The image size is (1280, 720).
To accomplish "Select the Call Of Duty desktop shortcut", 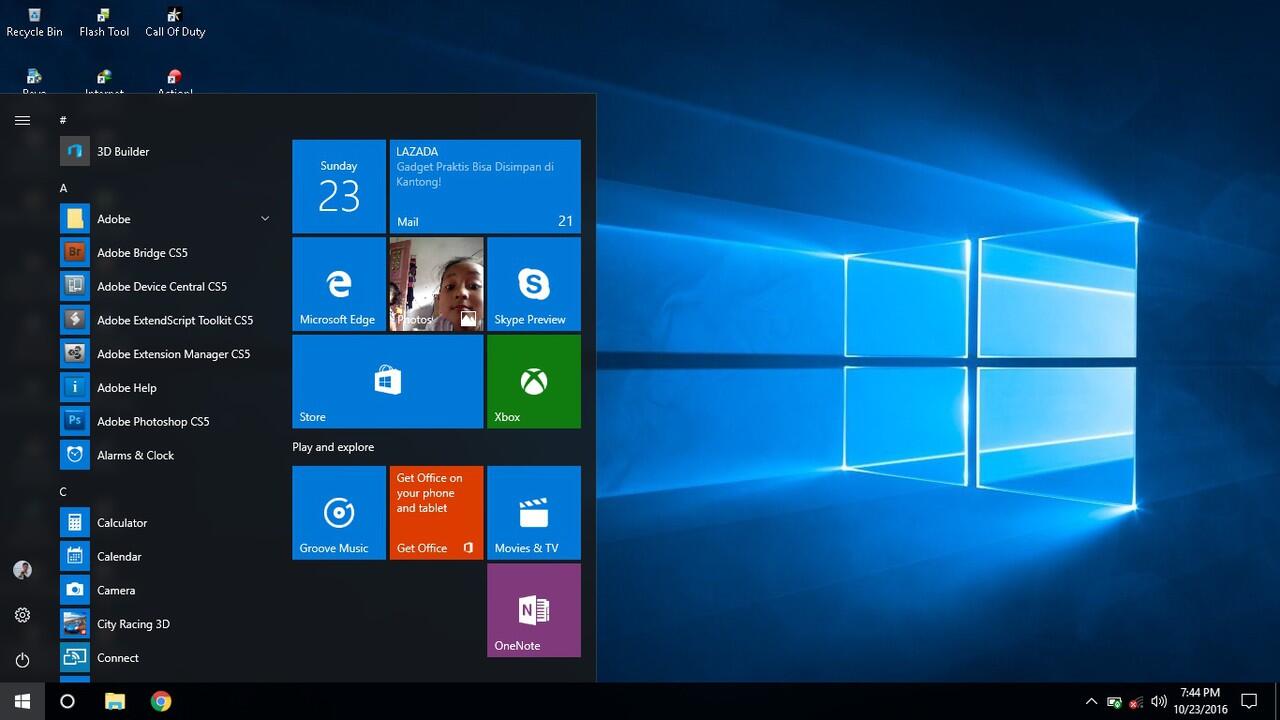I will [175, 23].
